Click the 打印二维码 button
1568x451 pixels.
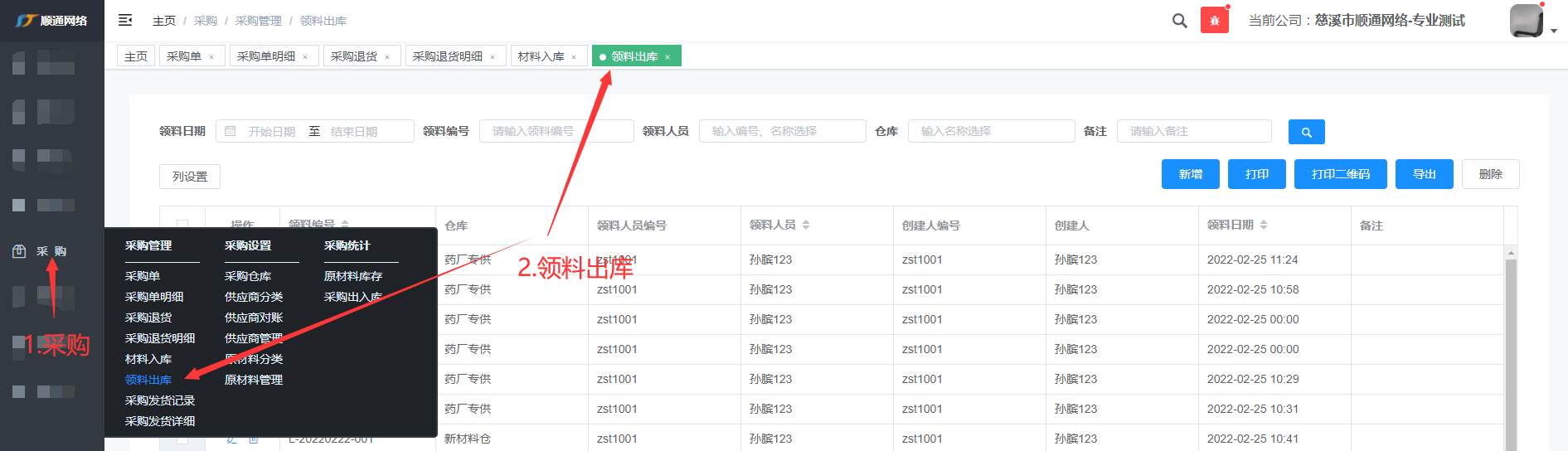[x=1340, y=174]
